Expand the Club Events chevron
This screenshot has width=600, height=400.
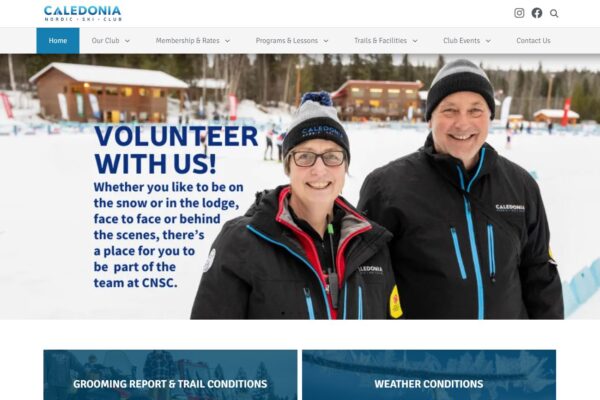point(488,41)
